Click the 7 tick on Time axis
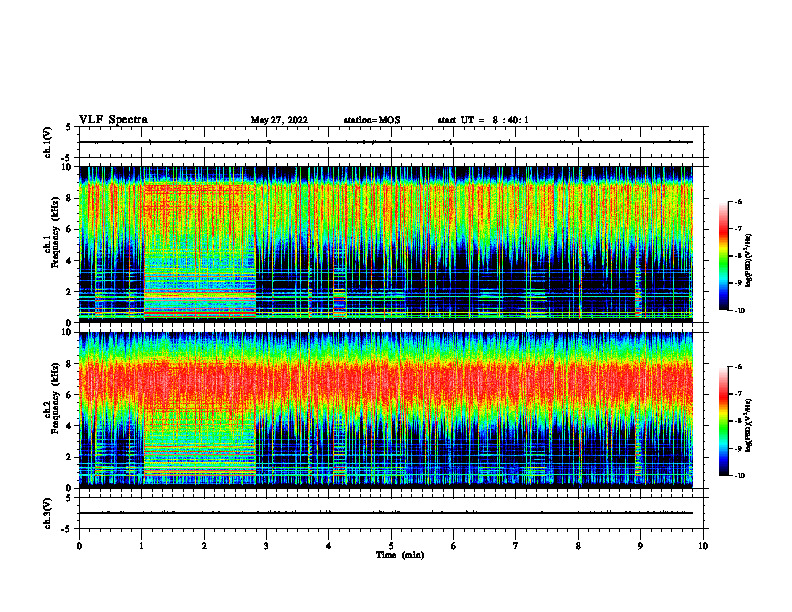The width and height of the screenshot is (792, 612). [x=516, y=546]
